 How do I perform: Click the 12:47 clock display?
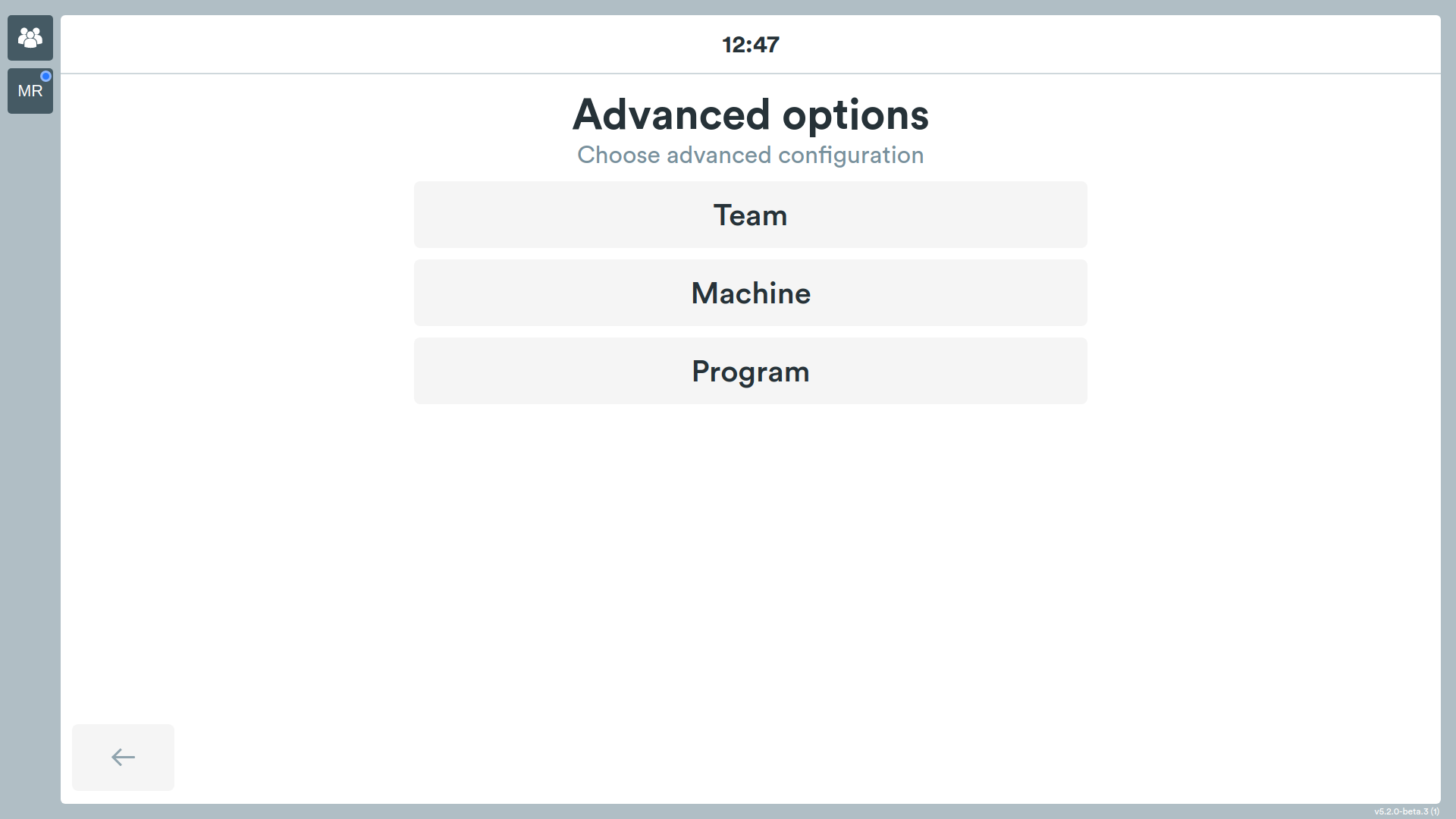tap(751, 45)
